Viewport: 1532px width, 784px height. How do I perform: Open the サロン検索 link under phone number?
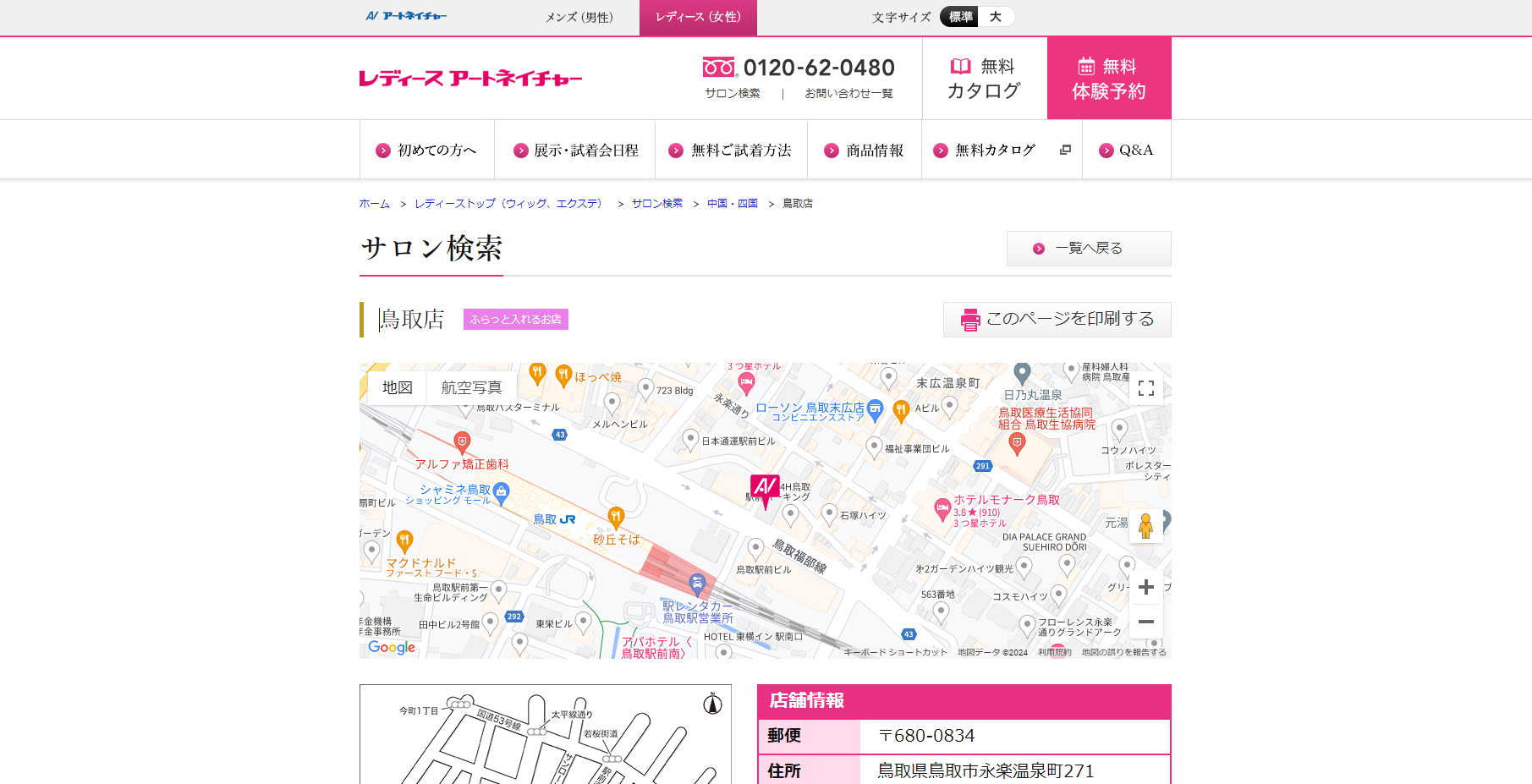point(733,93)
